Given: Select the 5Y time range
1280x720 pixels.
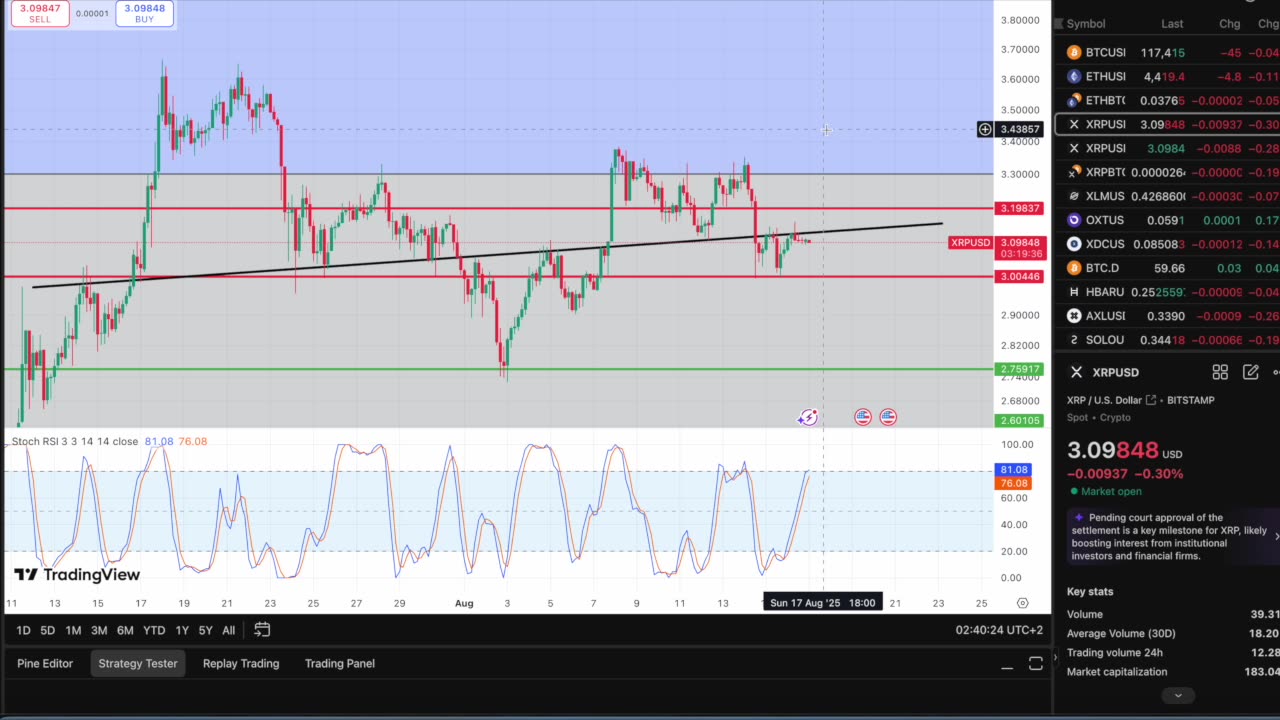Looking at the screenshot, I should [x=205, y=630].
